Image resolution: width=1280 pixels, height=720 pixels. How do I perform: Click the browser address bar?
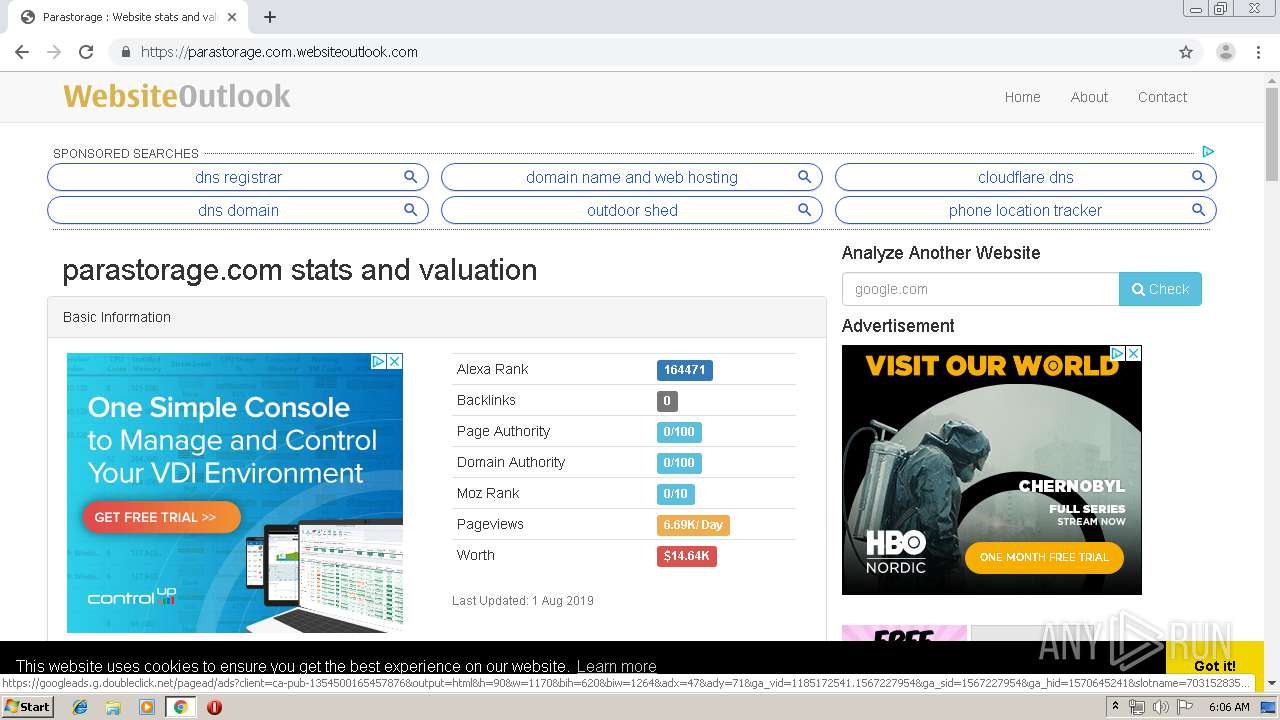640,52
